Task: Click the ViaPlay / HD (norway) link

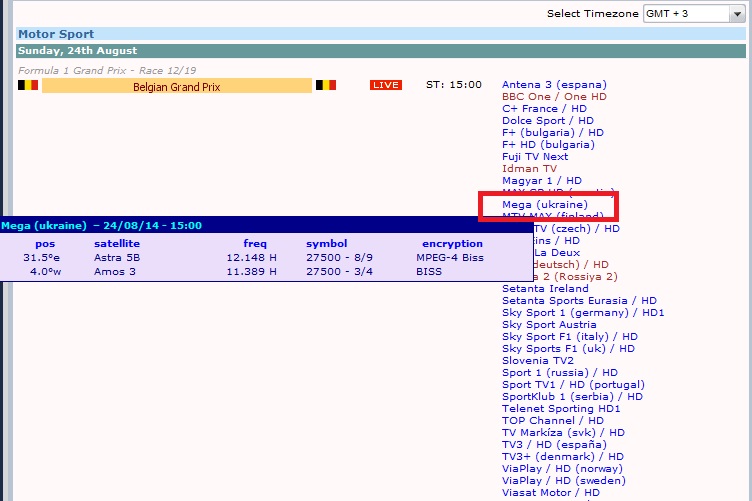Action: tap(564, 469)
